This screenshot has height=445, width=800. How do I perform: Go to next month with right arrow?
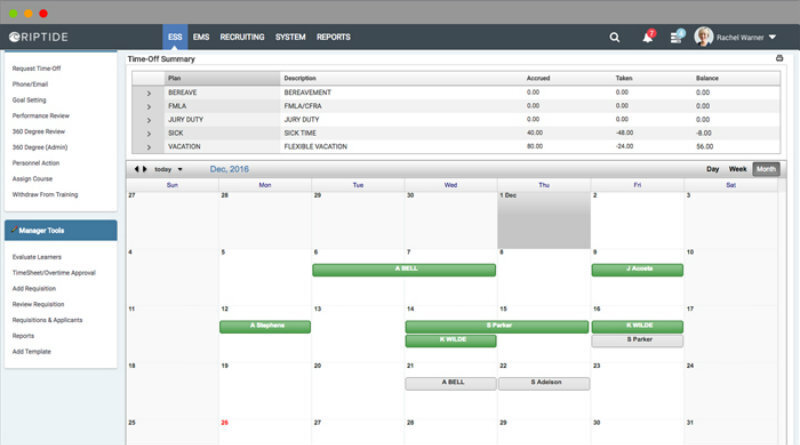pos(145,169)
